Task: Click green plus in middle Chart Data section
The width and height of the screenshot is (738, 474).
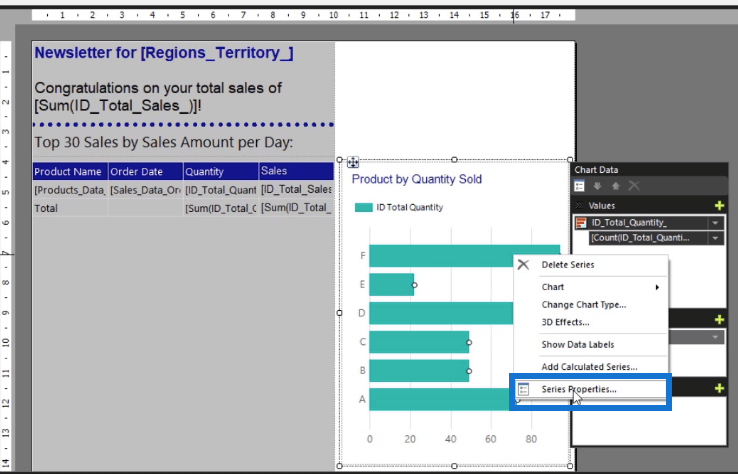Action: pyautogui.click(x=719, y=320)
